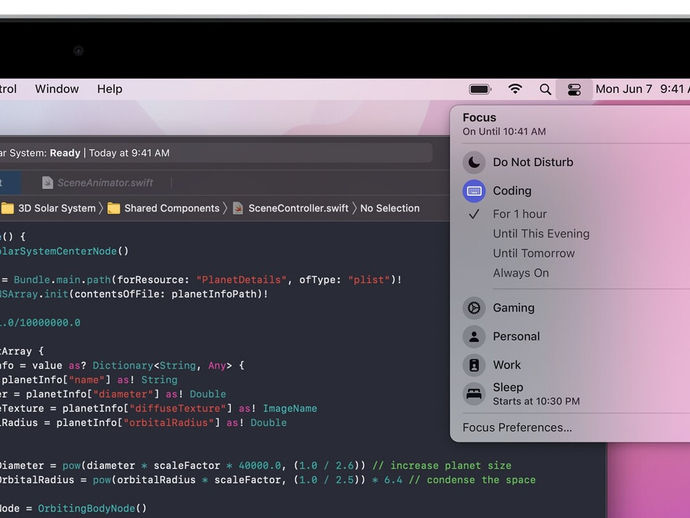Click the Coding focus label
This screenshot has height=518, width=690.
pyautogui.click(x=512, y=191)
